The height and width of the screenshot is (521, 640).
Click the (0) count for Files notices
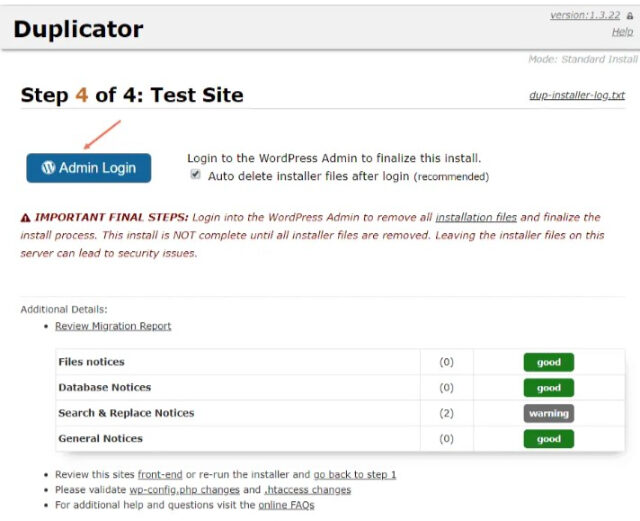447,362
